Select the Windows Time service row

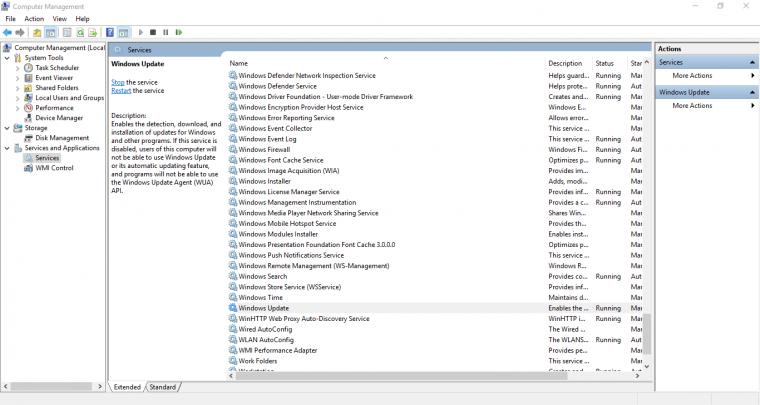435,297
